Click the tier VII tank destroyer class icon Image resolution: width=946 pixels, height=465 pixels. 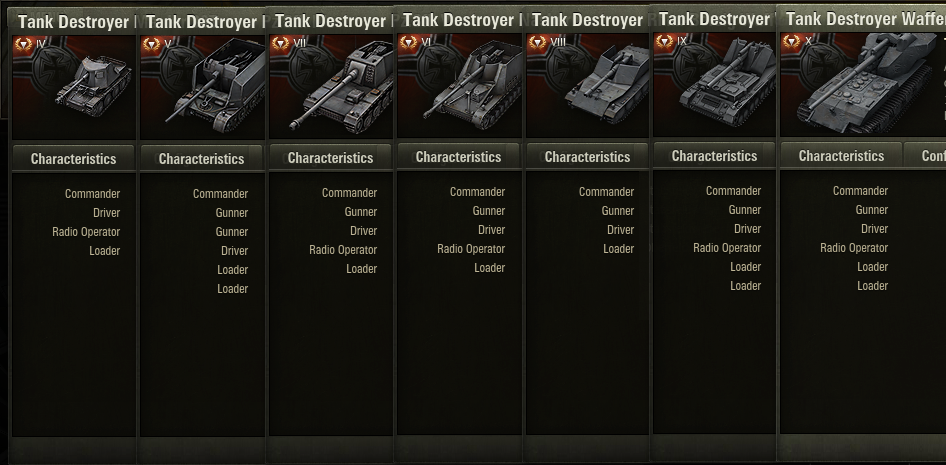point(281,43)
